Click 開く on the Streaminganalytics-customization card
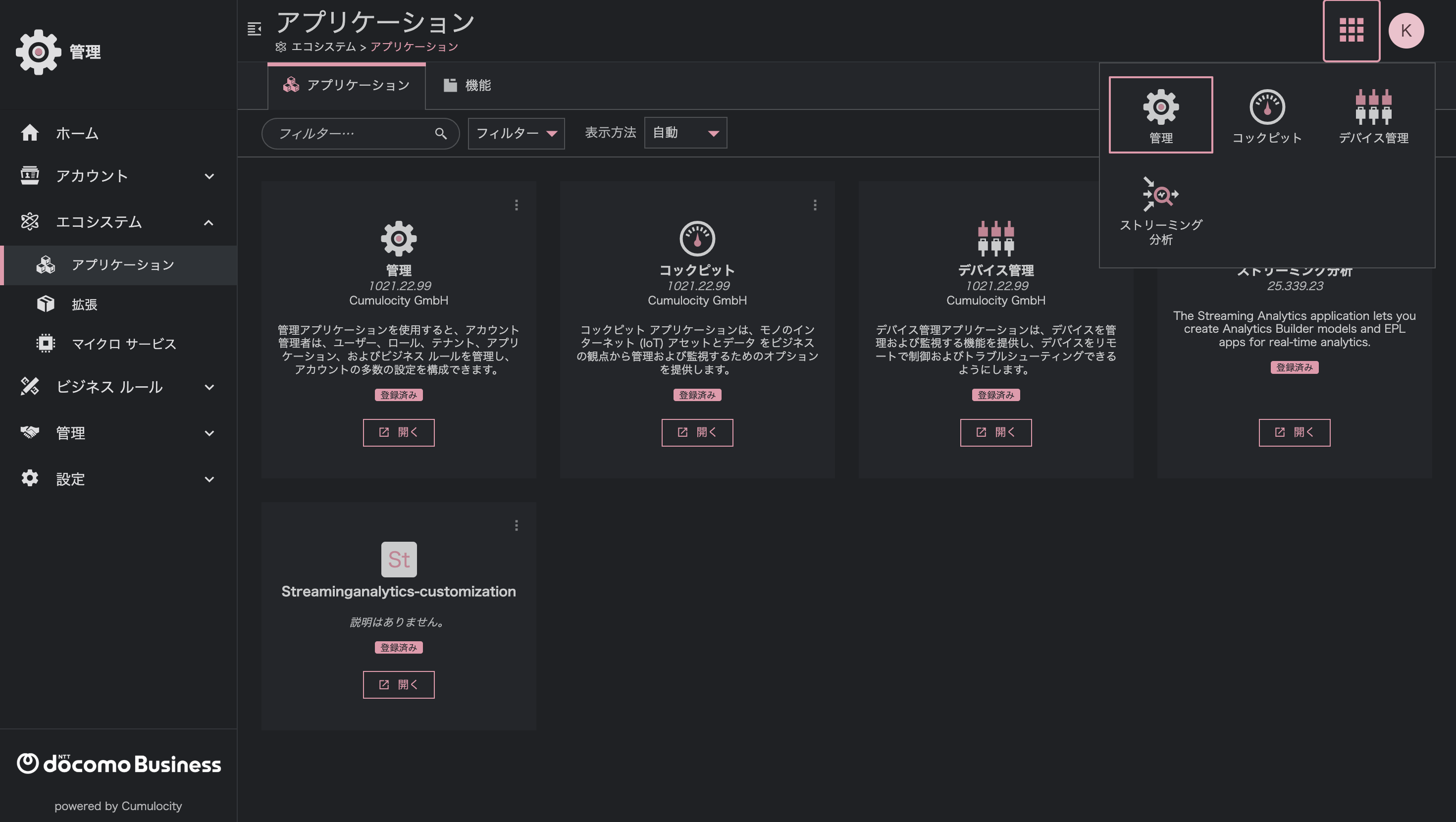Screen dimensions: 1456x822 pyautogui.click(x=399, y=685)
